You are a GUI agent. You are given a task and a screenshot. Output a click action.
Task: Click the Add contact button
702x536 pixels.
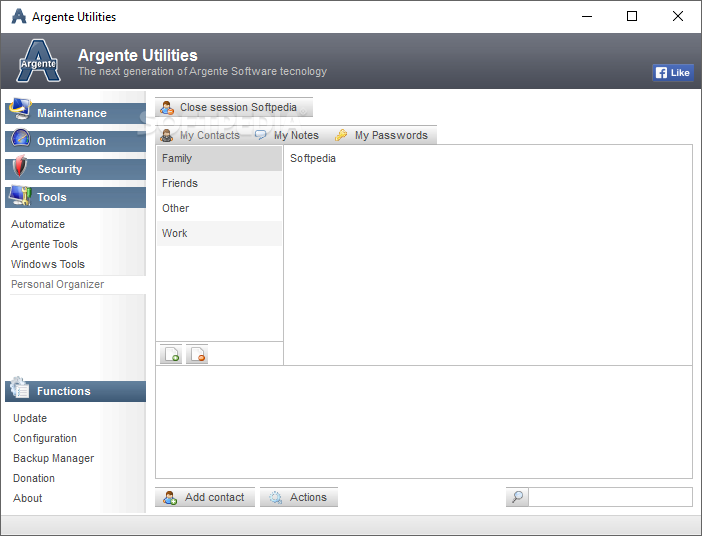(205, 497)
